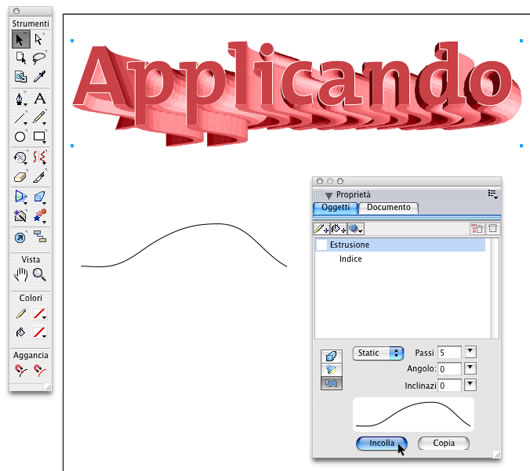Viewport: 530px width, 471px height.
Task: Pick the Freeform rotate tool
Action: [21, 158]
